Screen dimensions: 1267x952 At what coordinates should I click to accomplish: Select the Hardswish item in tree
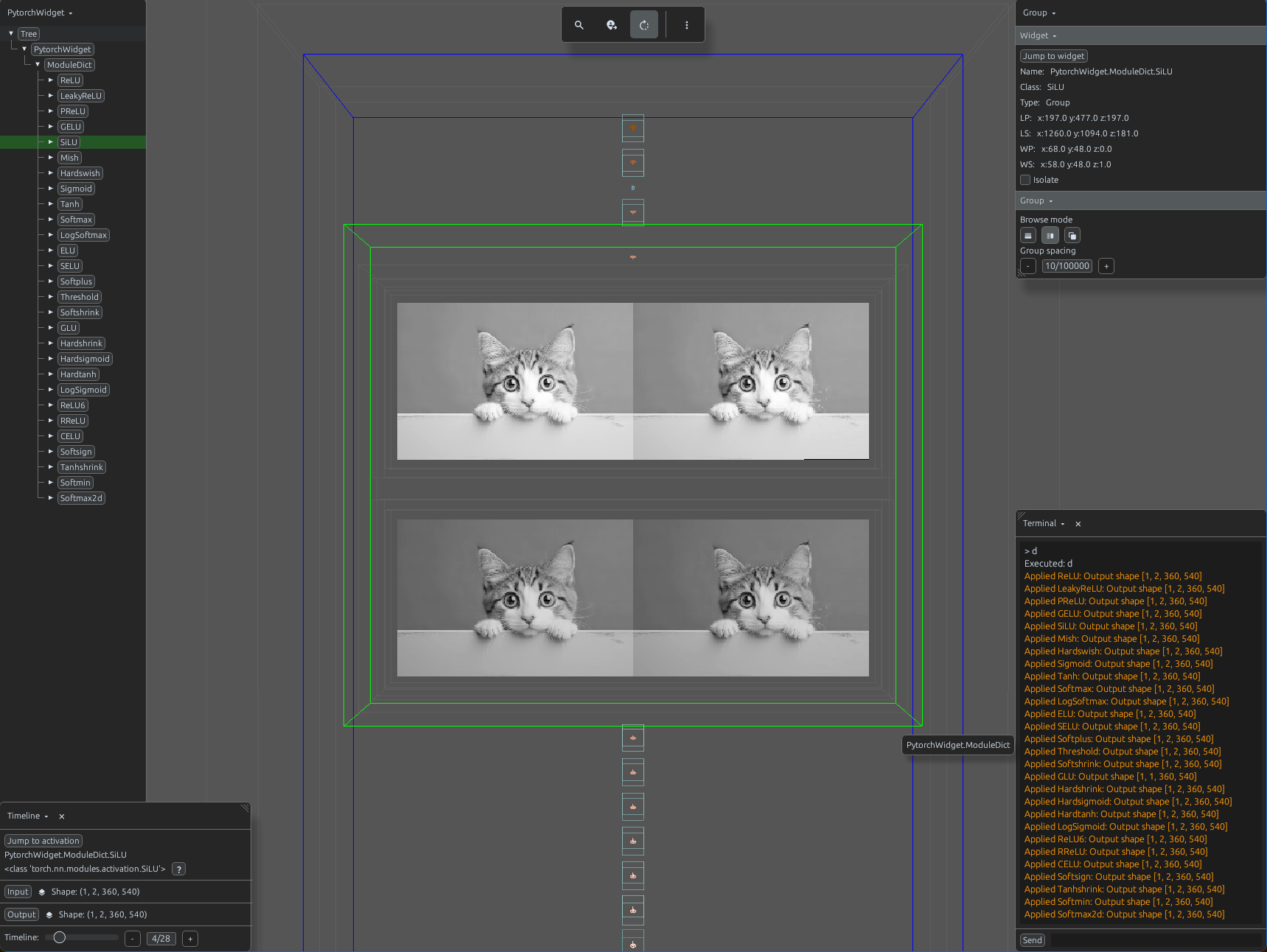80,173
